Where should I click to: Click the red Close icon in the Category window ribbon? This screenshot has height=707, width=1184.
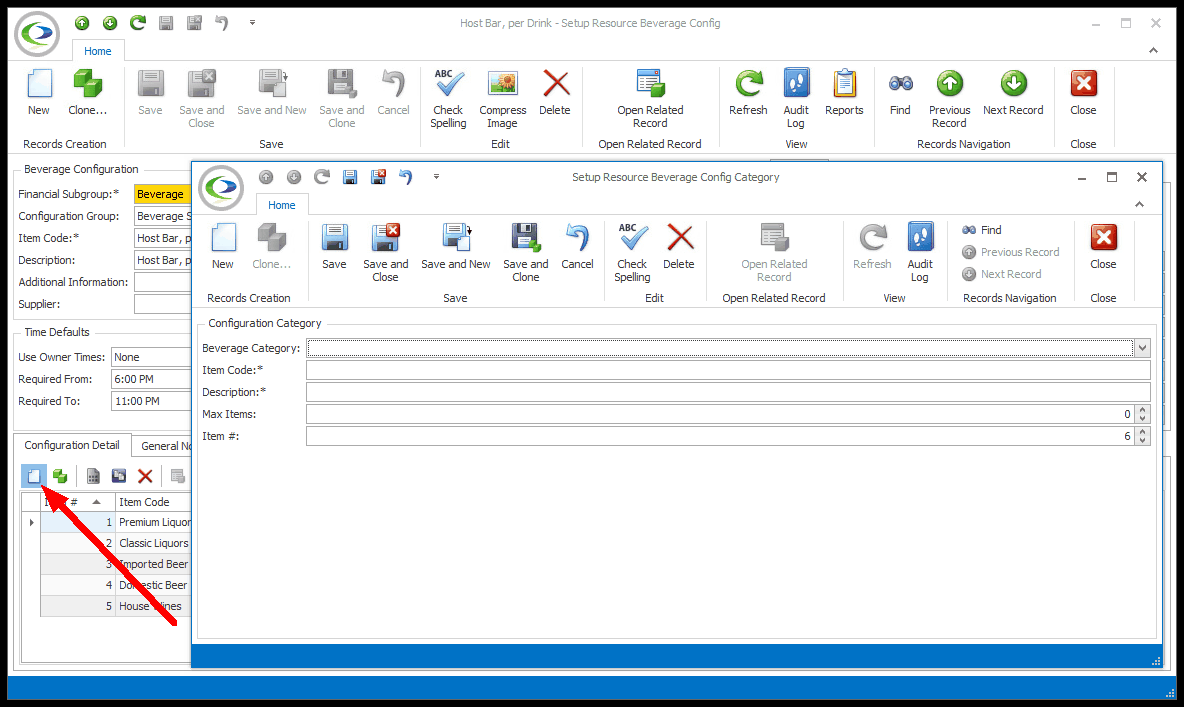[x=1103, y=238]
